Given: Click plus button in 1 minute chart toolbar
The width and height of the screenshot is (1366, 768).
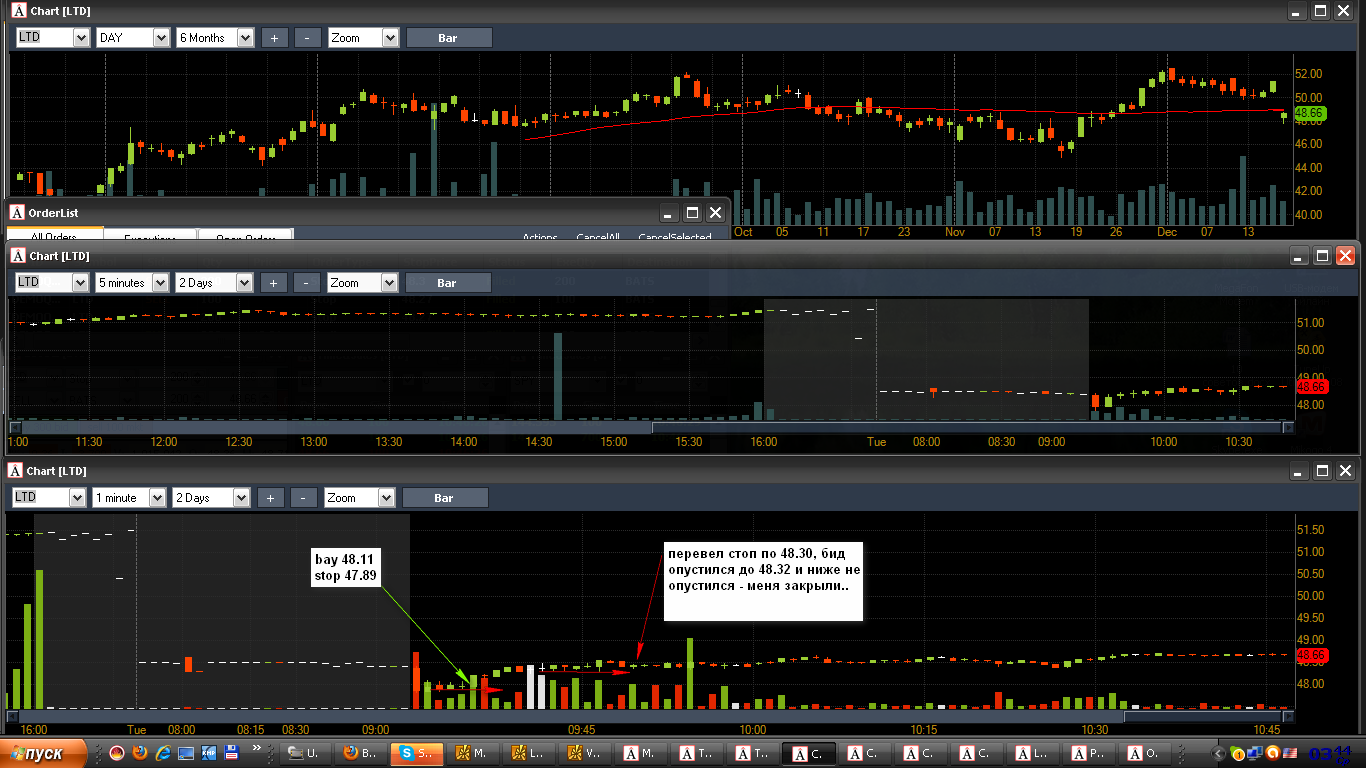Looking at the screenshot, I should (x=271, y=498).
